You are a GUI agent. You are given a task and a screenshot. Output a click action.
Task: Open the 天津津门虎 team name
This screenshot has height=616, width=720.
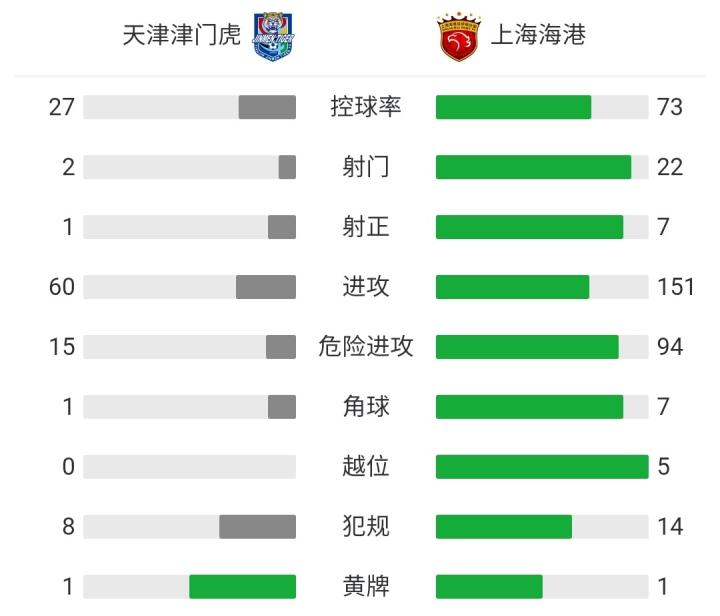click(181, 37)
